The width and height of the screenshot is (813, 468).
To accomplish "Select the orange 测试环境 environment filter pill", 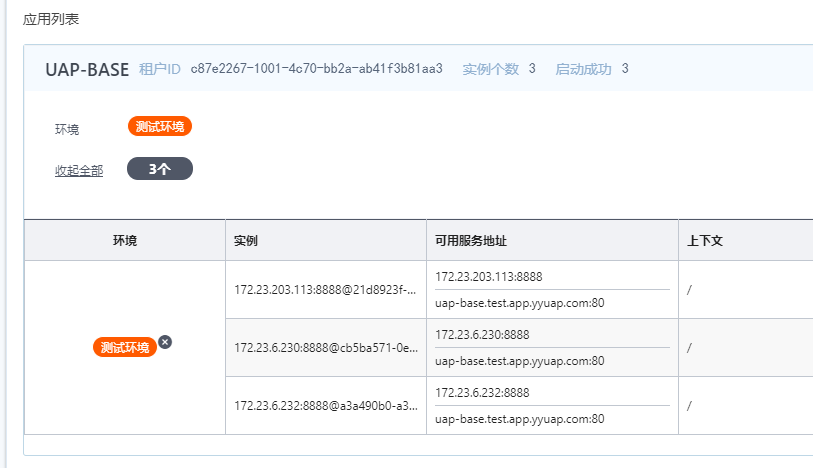I will tap(160, 126).
